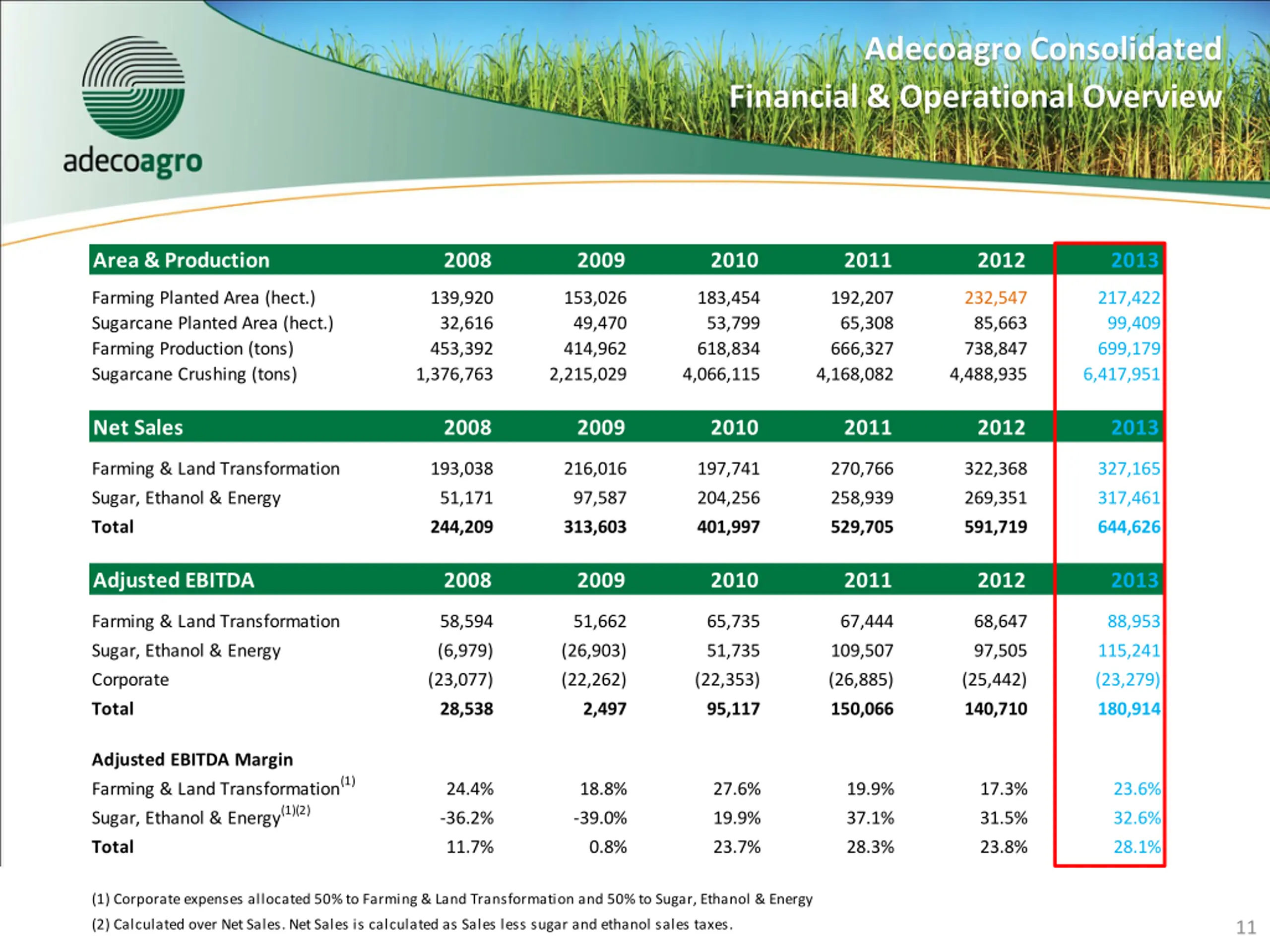Click the orange value 232,547
This screenshot has width=1270, height=952.
click(x=996, y=298)
